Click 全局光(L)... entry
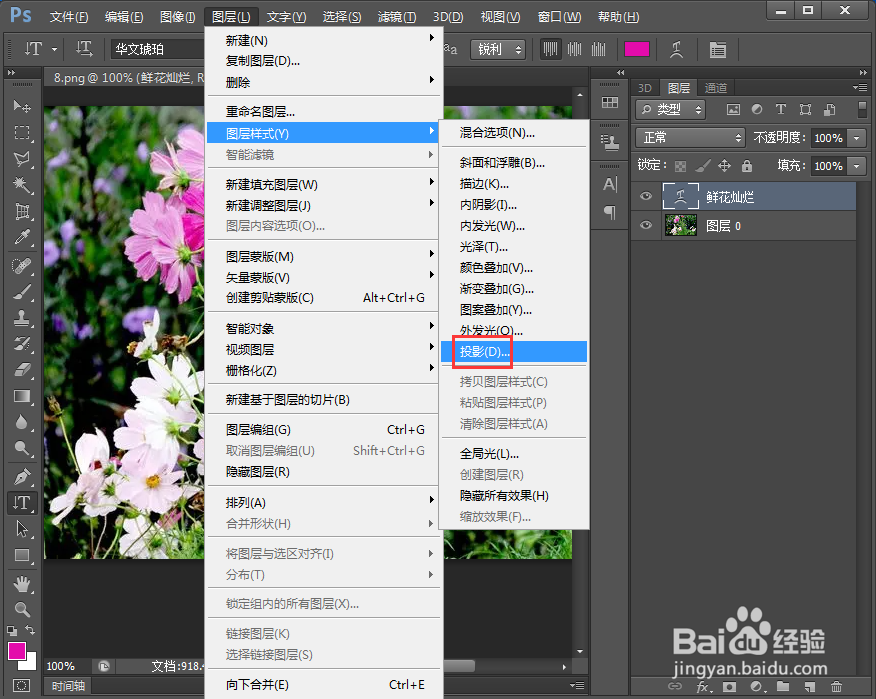This screenshot has height=699, width=876. 514,454
